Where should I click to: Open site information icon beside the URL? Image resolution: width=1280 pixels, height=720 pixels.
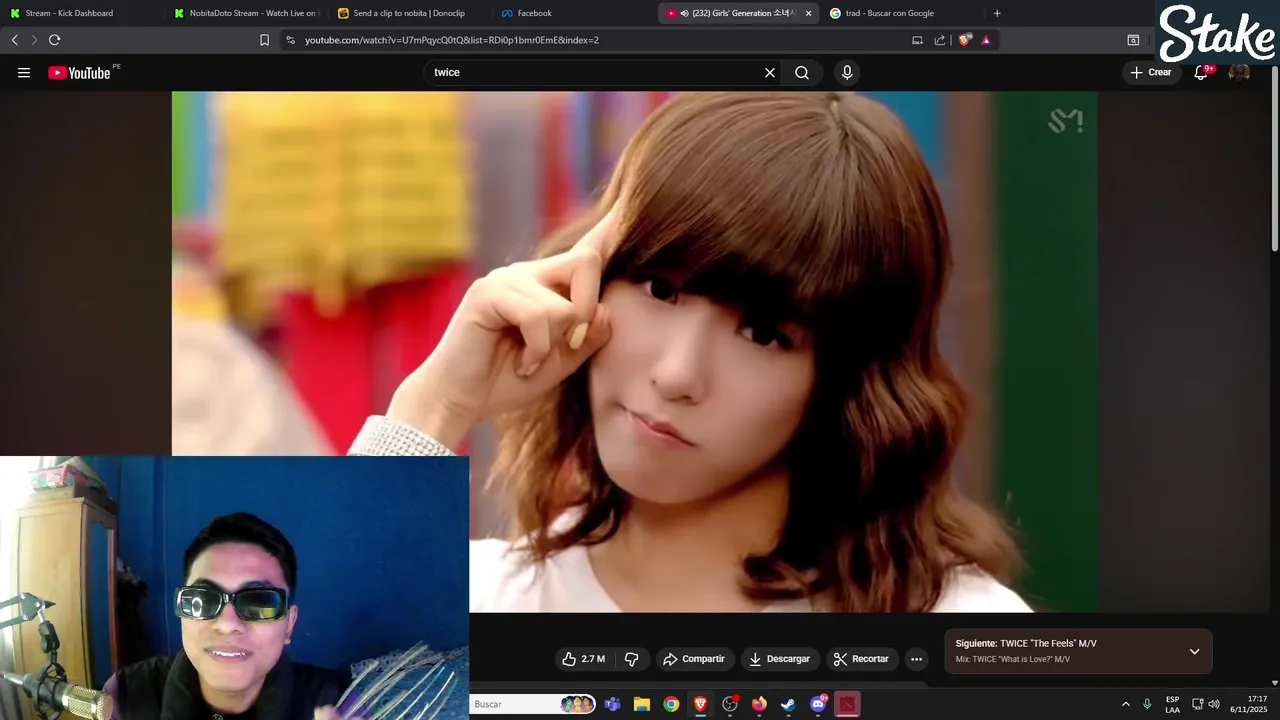pyautogui.click(x=290, y=40)
